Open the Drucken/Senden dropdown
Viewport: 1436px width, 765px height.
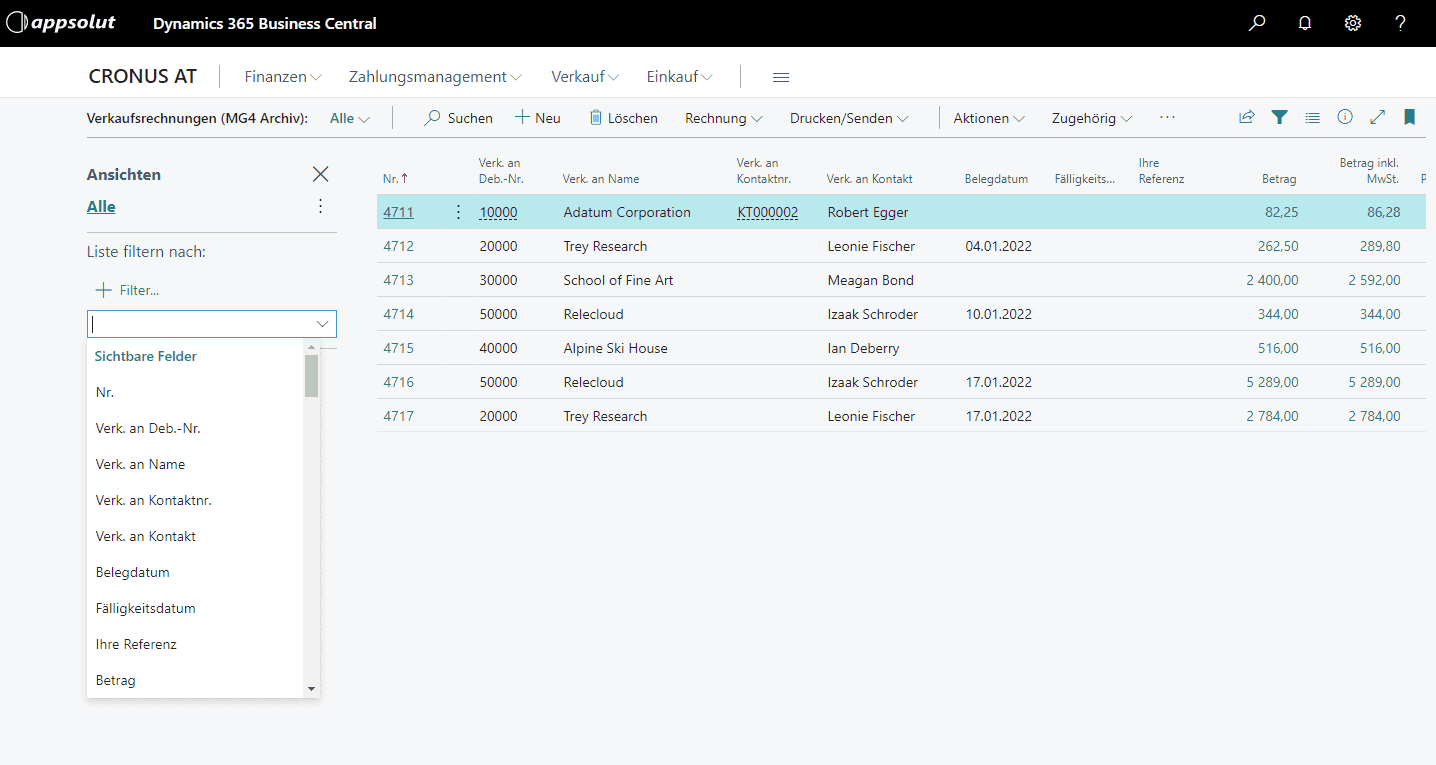(849, 118)
